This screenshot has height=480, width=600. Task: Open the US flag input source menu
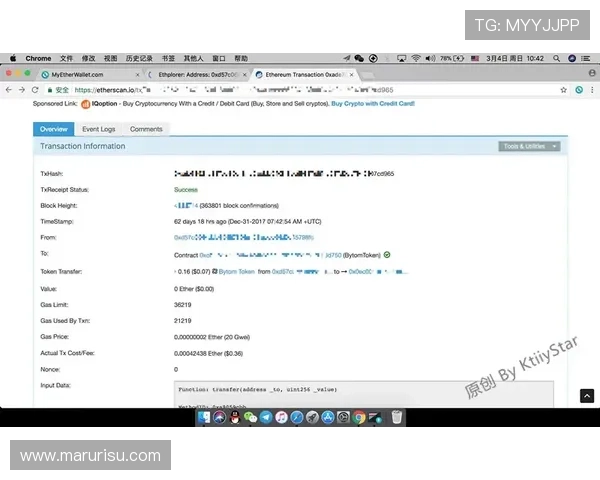pyautogui.click(x=475, y=58)
